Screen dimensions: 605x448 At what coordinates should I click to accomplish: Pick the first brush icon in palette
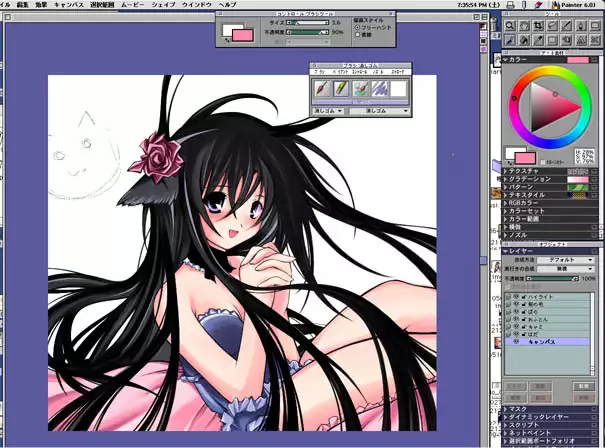tap(321, 89)
